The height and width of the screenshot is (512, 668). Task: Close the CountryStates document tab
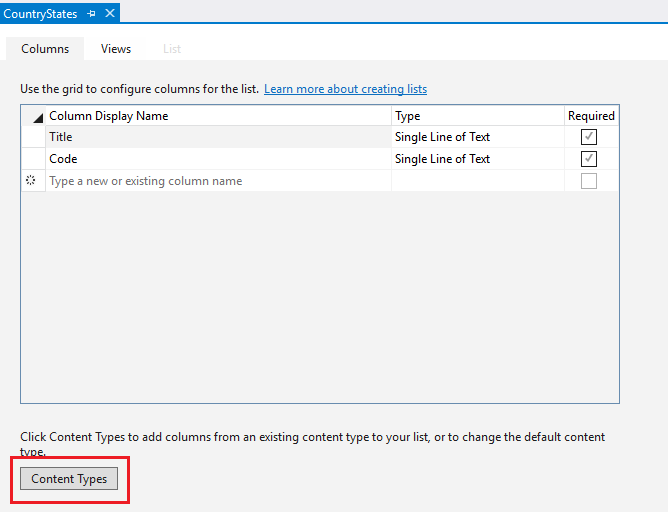tap(110, 13)
